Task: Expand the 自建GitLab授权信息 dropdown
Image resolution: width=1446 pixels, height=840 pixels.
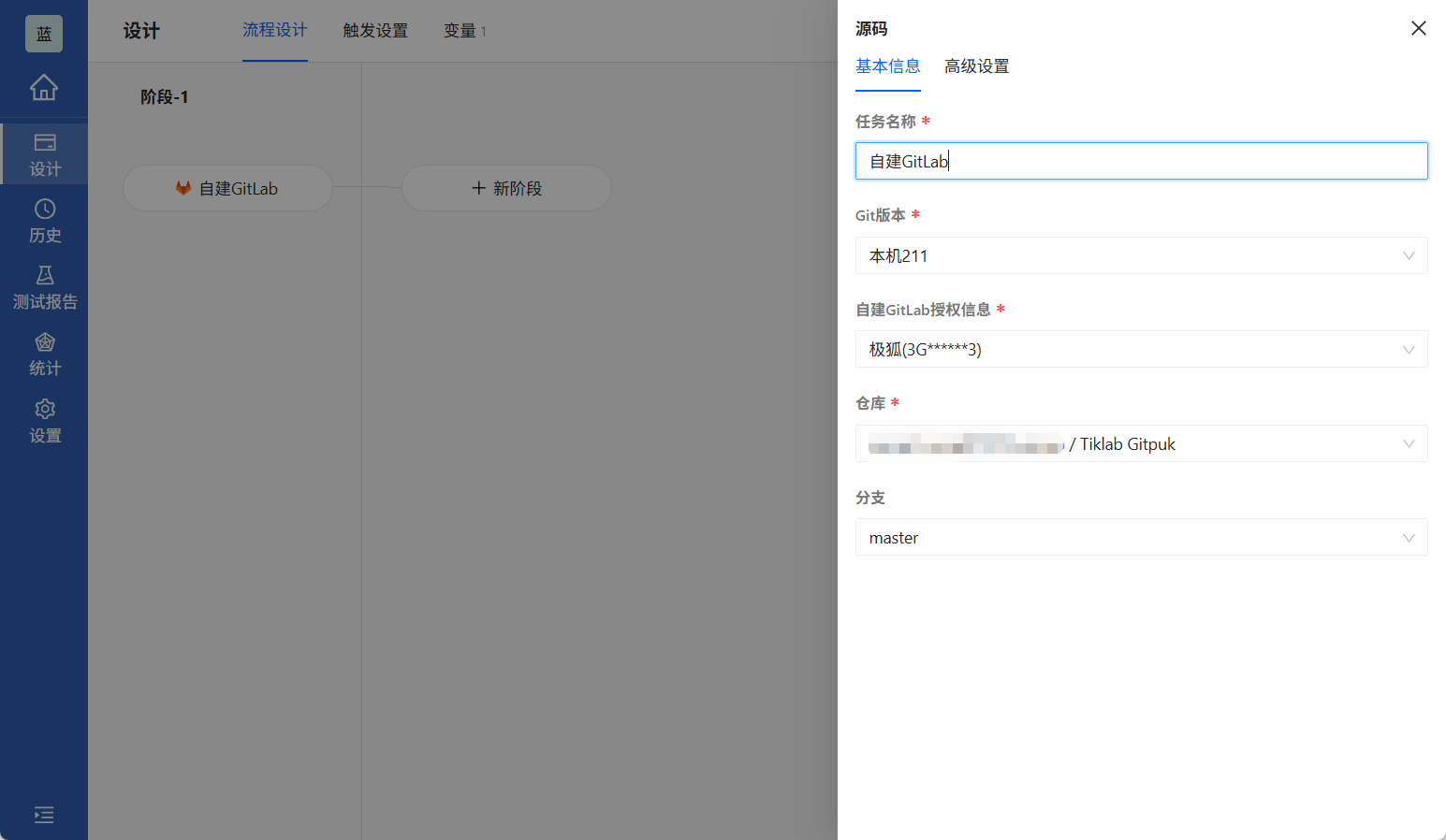Action: click(1141, 349)
